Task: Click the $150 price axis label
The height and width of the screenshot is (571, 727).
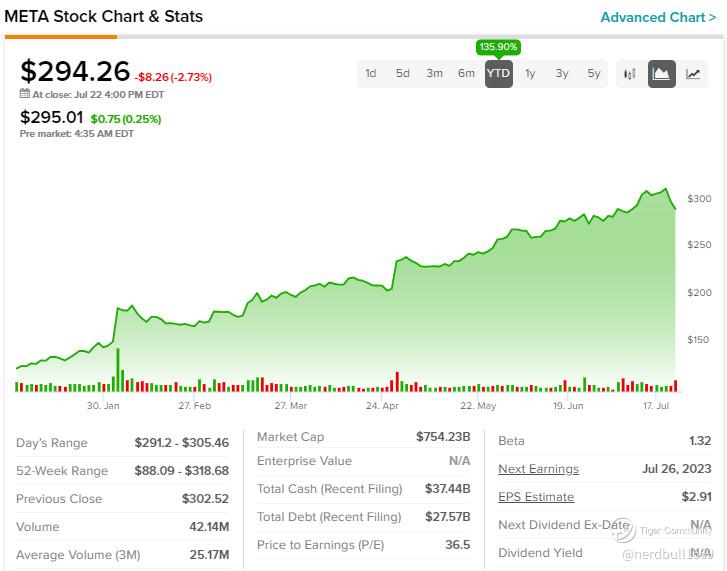Action: (x=698, y=340)
